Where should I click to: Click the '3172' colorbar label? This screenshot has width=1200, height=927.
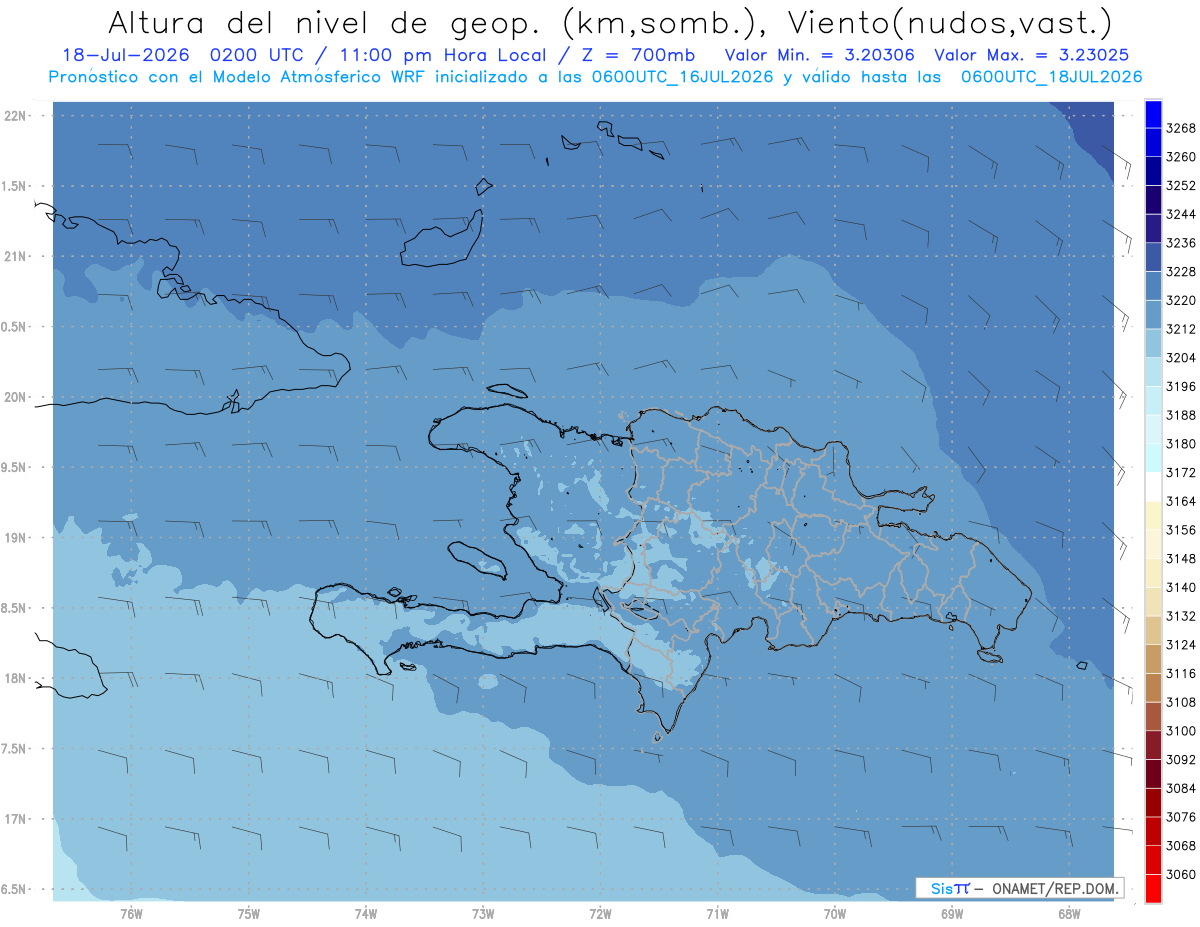(x=1180, y=473)
